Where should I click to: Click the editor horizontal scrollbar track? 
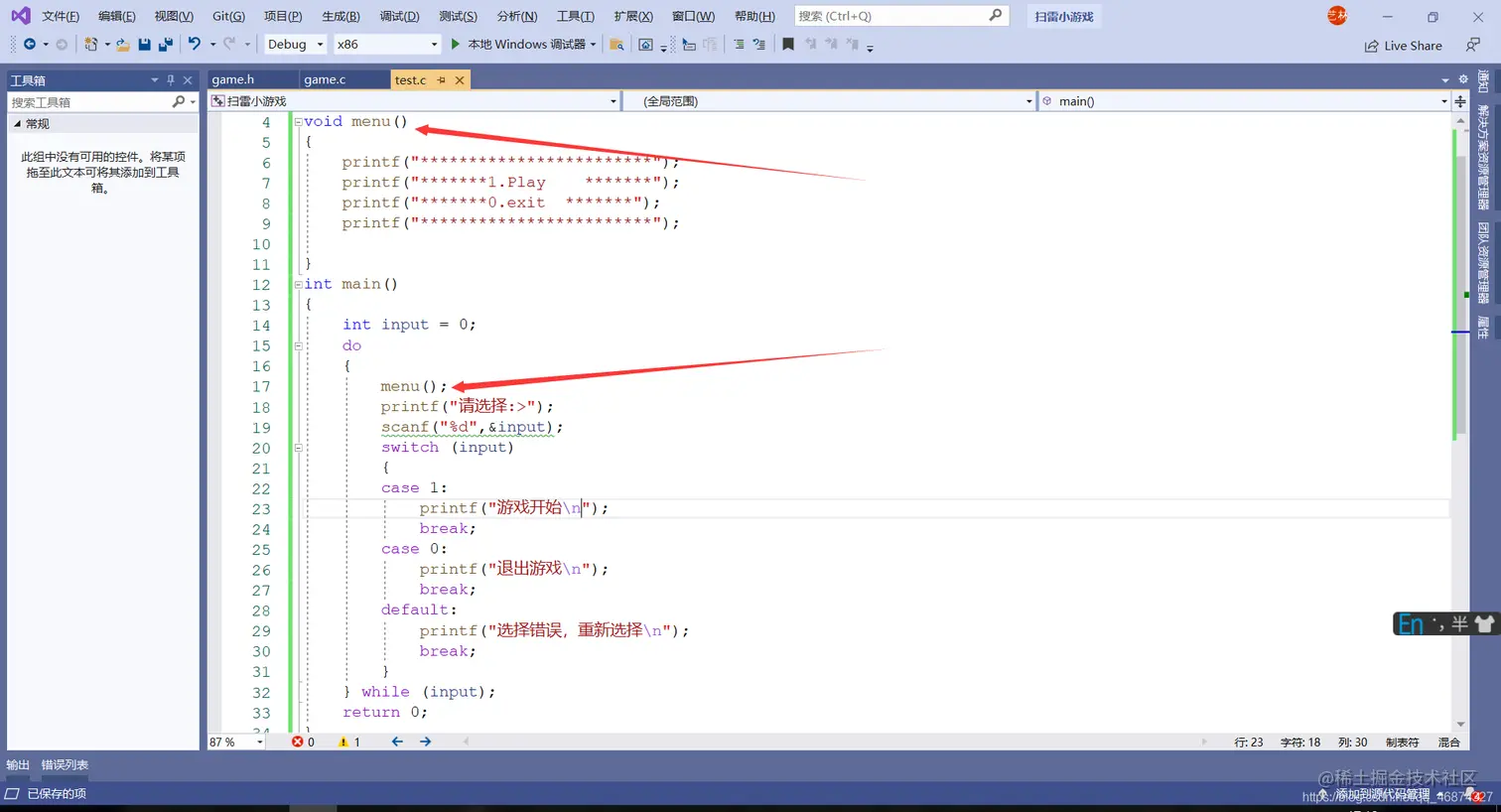tap(834, 742)
